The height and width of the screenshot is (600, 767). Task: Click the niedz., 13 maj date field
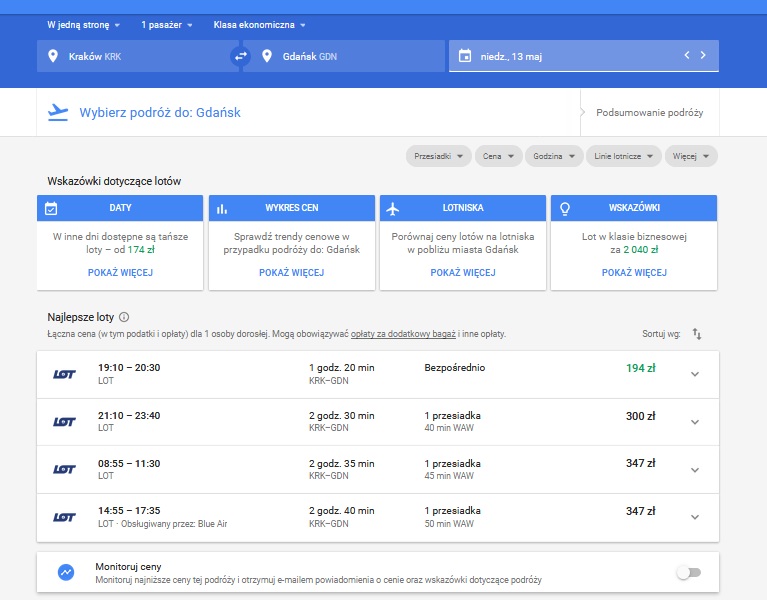point(584,56)
